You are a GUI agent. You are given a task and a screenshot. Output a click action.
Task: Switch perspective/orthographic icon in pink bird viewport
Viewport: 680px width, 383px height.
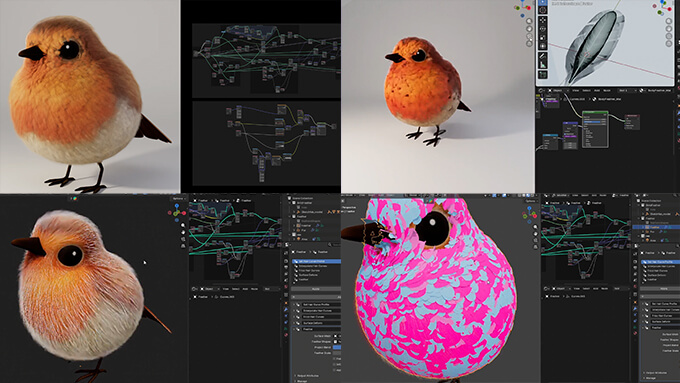pyautogui.click(x=536, y=247)
